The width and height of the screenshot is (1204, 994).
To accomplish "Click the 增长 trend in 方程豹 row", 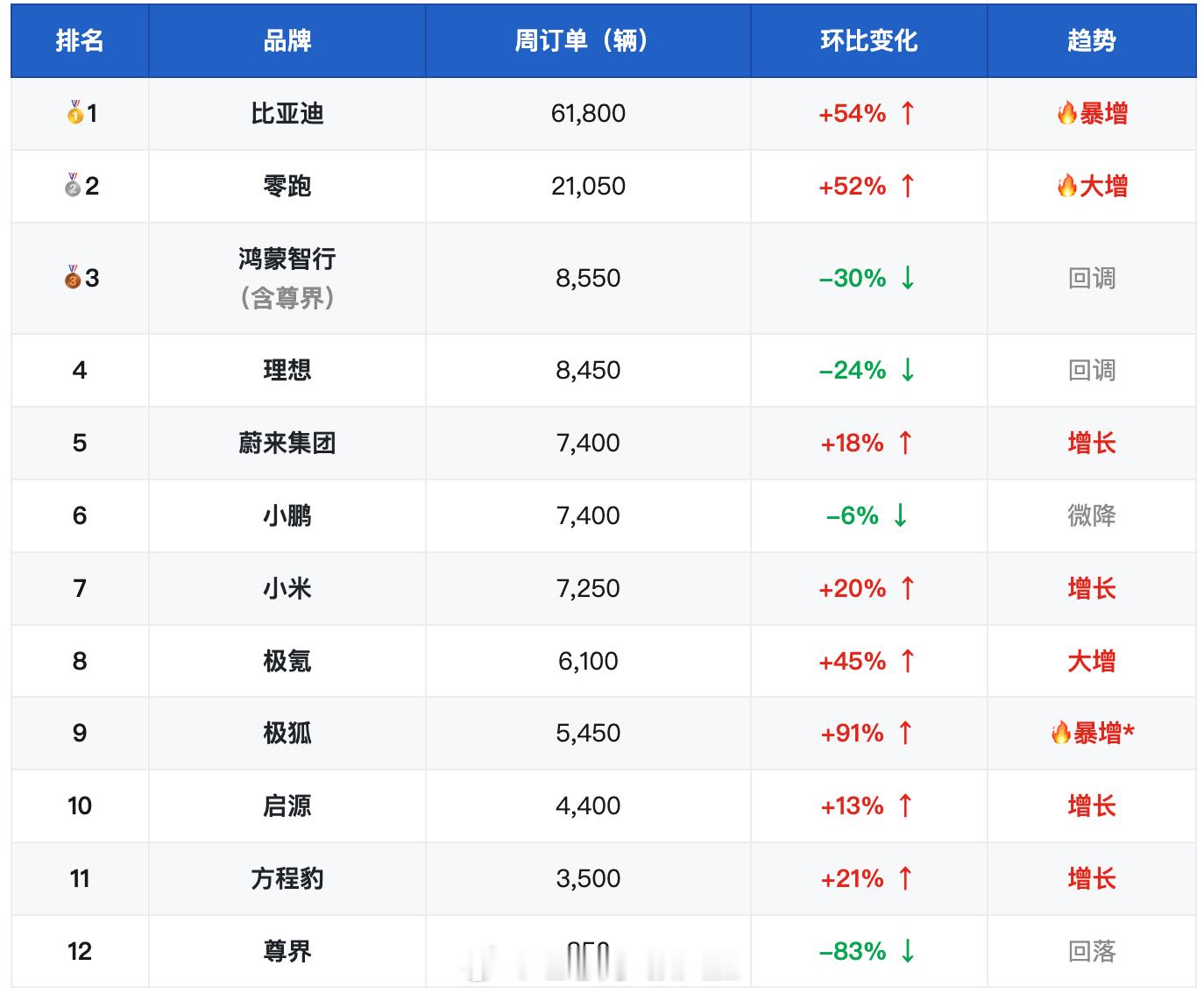I will point(1092,878).
